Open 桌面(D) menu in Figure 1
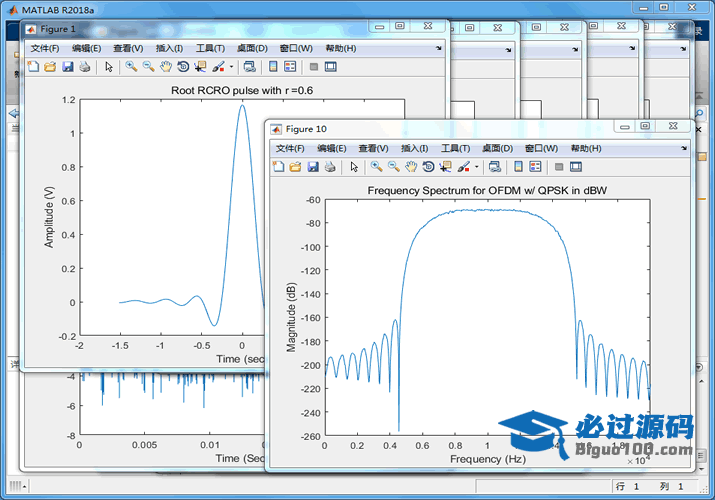This screenshot has height=500, width=715. pyautogui.click(x=252, y=48)
